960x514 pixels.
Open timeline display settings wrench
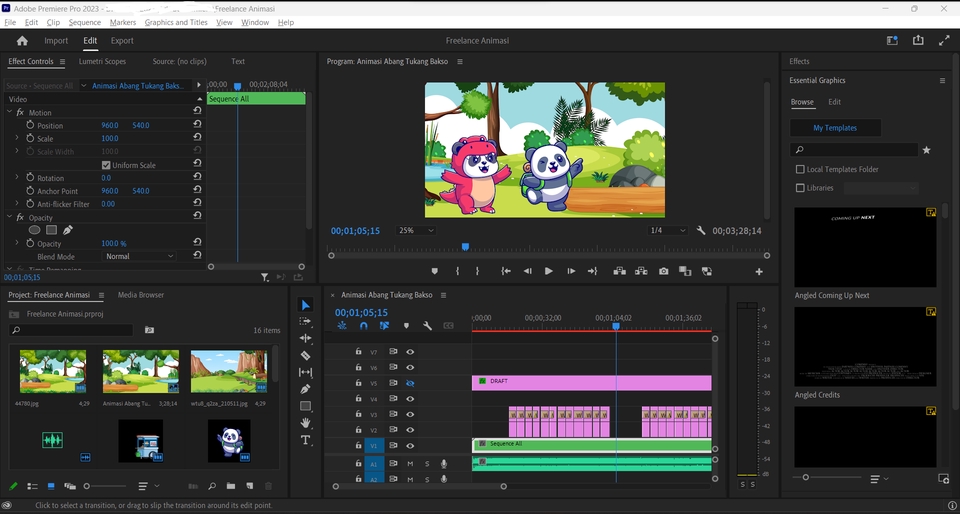pyautogui.click(x=427, y=326)
